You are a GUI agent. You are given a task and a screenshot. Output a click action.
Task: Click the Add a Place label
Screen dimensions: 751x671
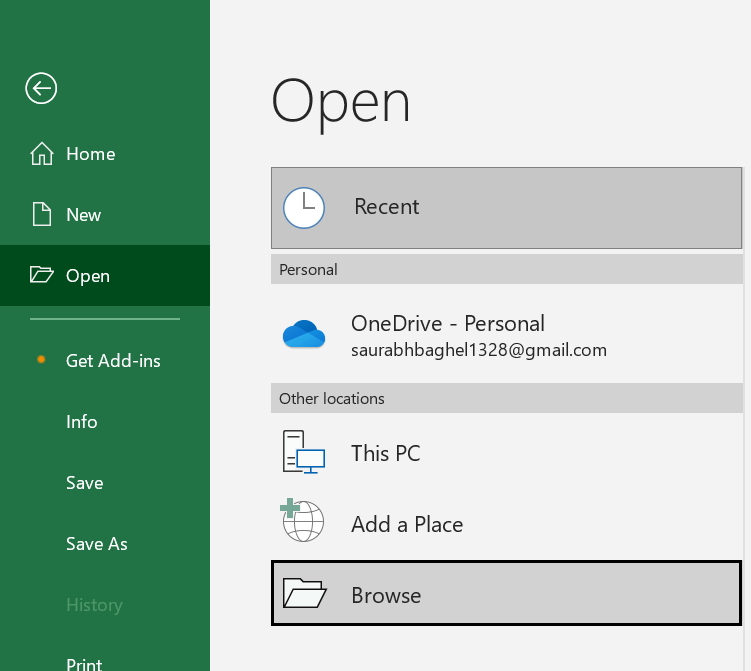click(407, 524)
